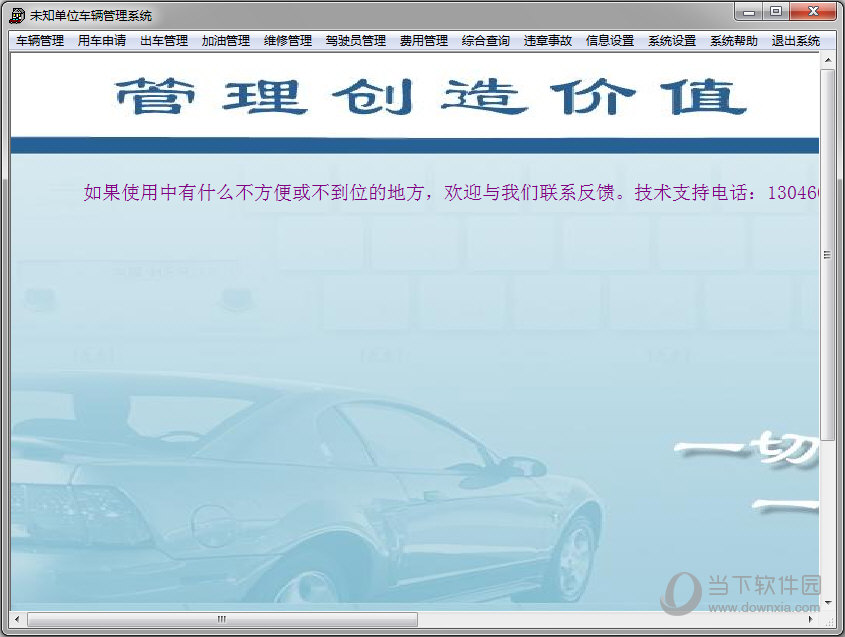Image resolution: width=845 pixels, height=637 pixels.
Task: Open the 用车申请 menu
Action: tap(102, 41)
